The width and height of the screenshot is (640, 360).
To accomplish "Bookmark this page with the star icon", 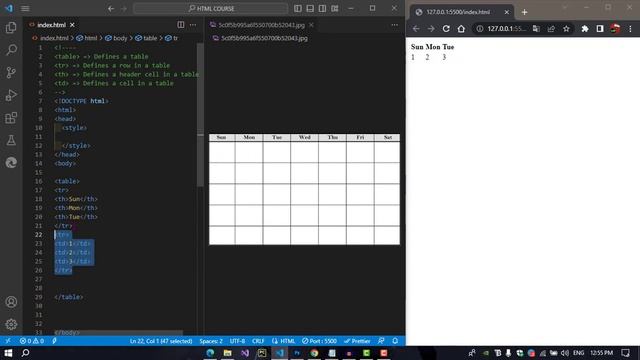I will (x=566, y=29).
